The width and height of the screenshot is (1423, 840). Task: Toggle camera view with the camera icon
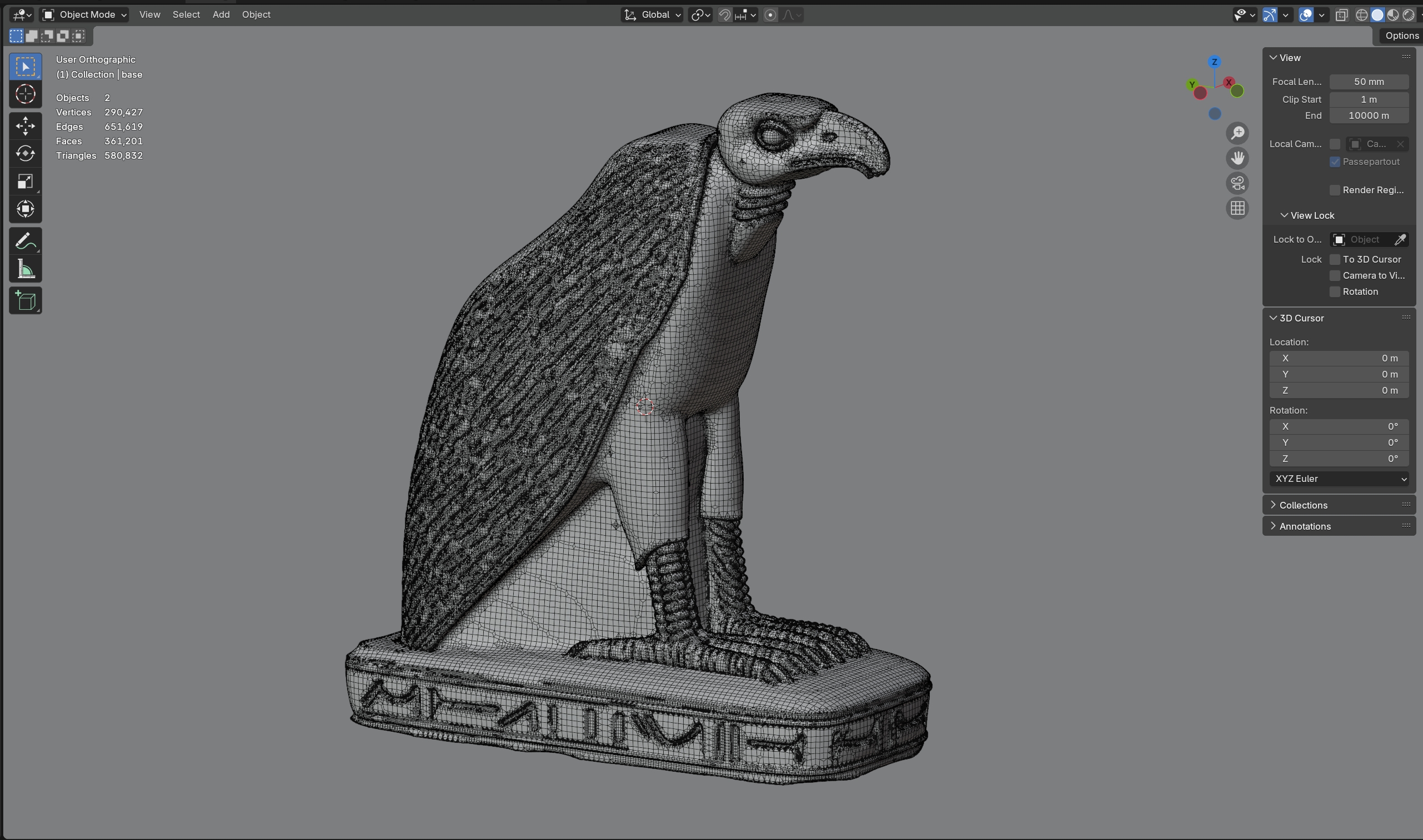pos(1237,183)
